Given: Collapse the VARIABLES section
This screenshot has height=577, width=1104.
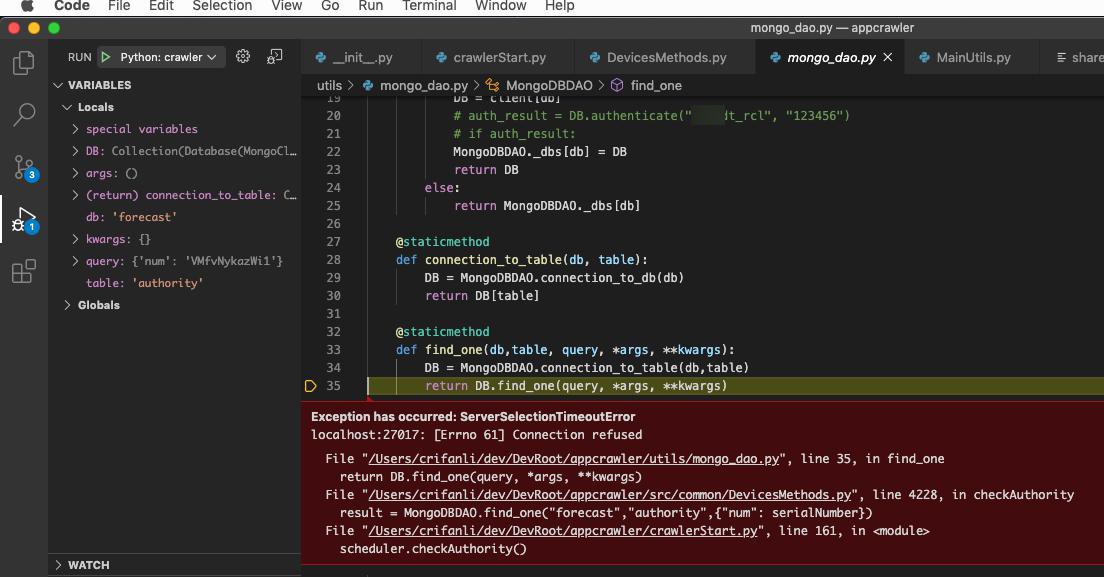Looking at the screenshot, I should (58, 85).
